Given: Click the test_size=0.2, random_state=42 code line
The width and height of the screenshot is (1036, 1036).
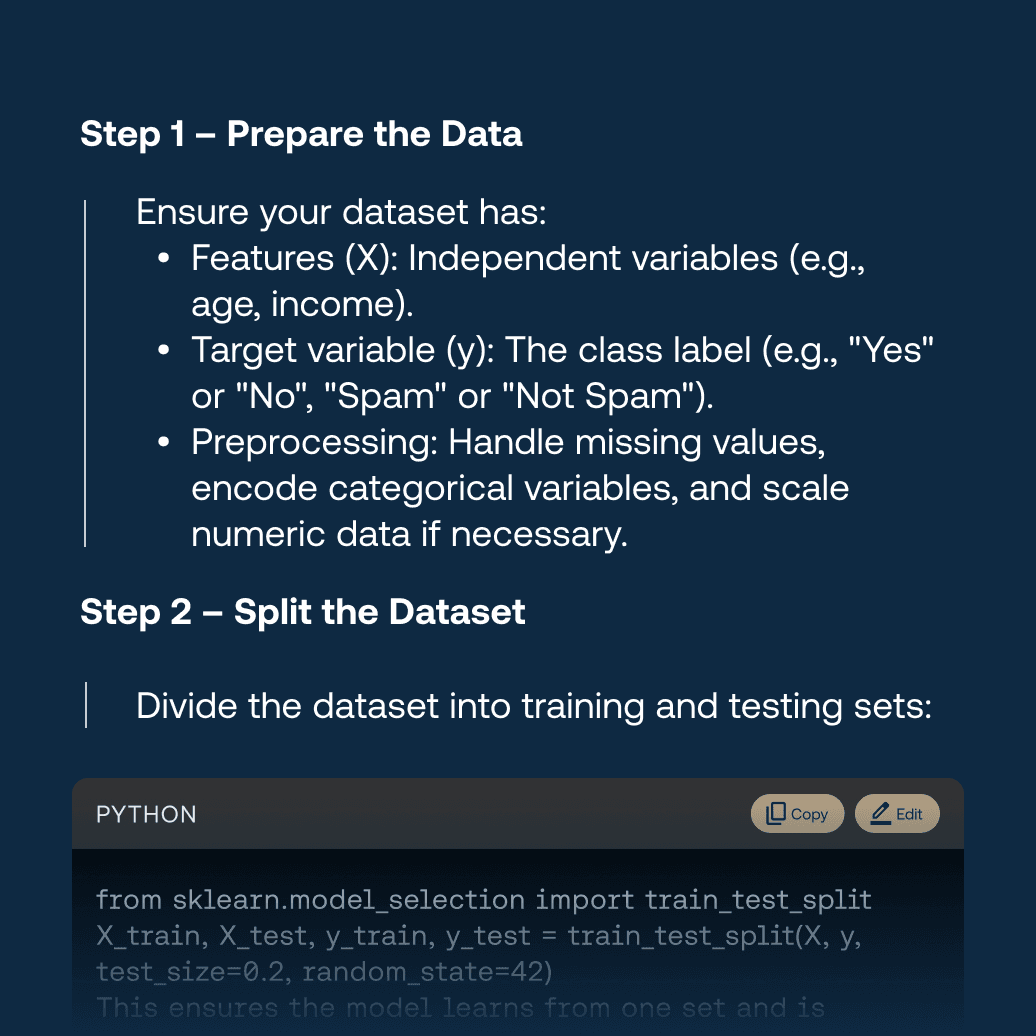Looking at the screenshot, I should click(324, 972).
